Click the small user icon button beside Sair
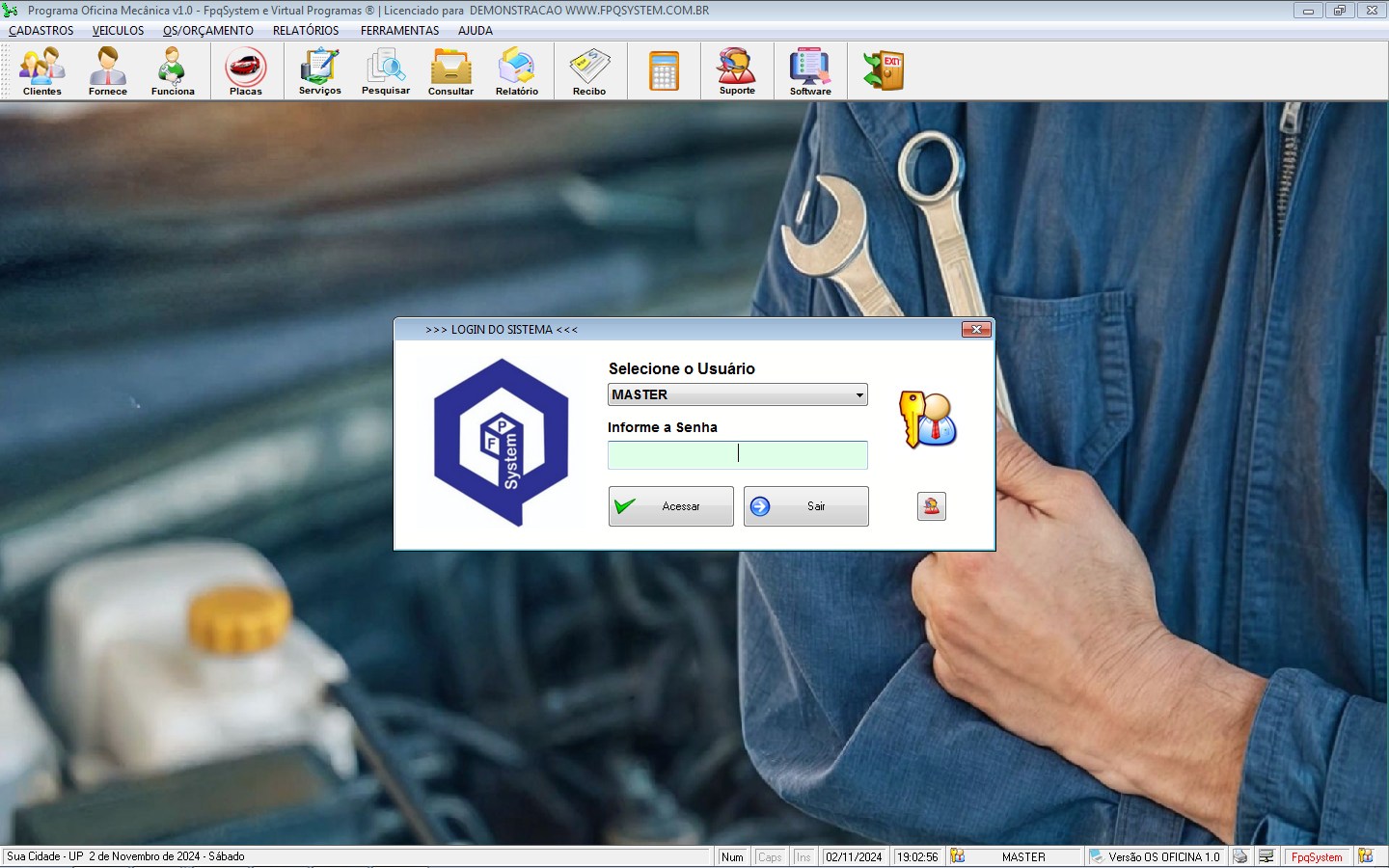 pos(932,506)
